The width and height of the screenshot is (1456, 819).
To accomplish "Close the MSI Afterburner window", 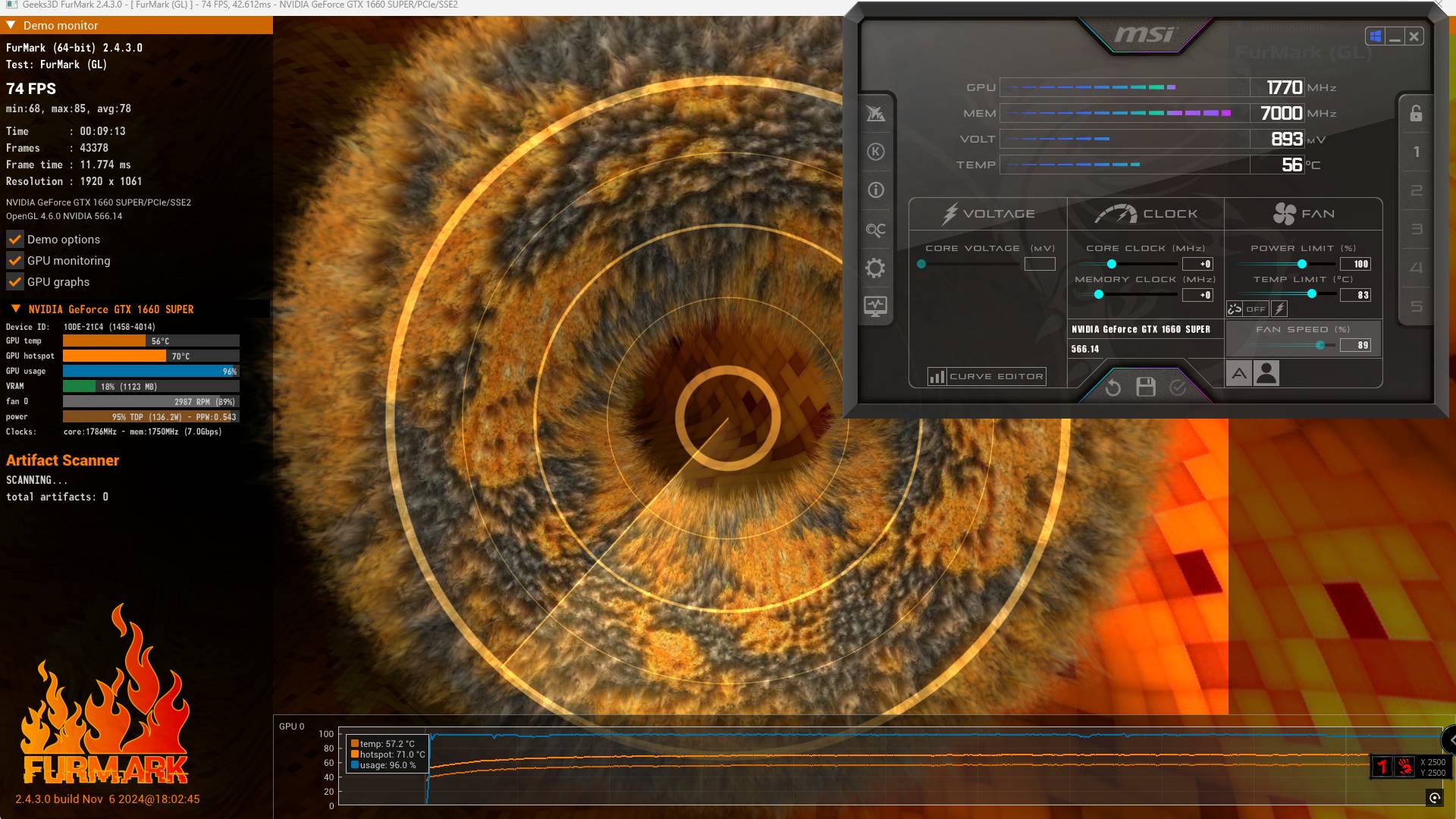I will (x=1414, y=36).
